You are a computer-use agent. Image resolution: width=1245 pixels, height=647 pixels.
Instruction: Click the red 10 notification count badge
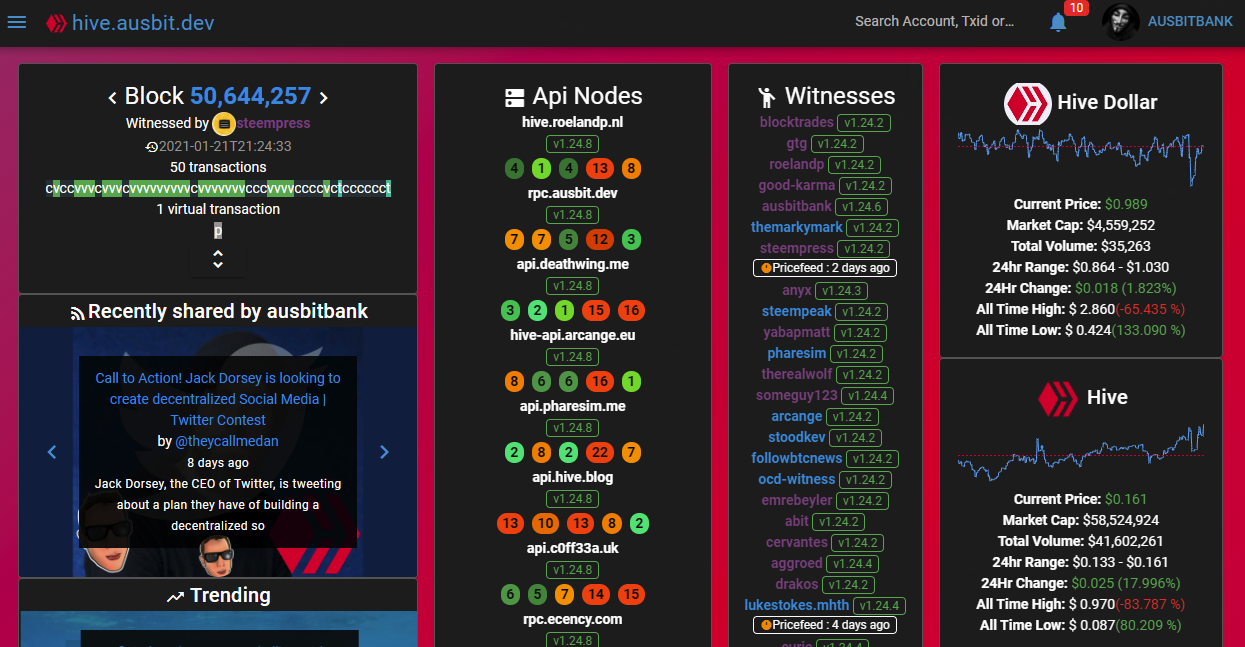1076,8
